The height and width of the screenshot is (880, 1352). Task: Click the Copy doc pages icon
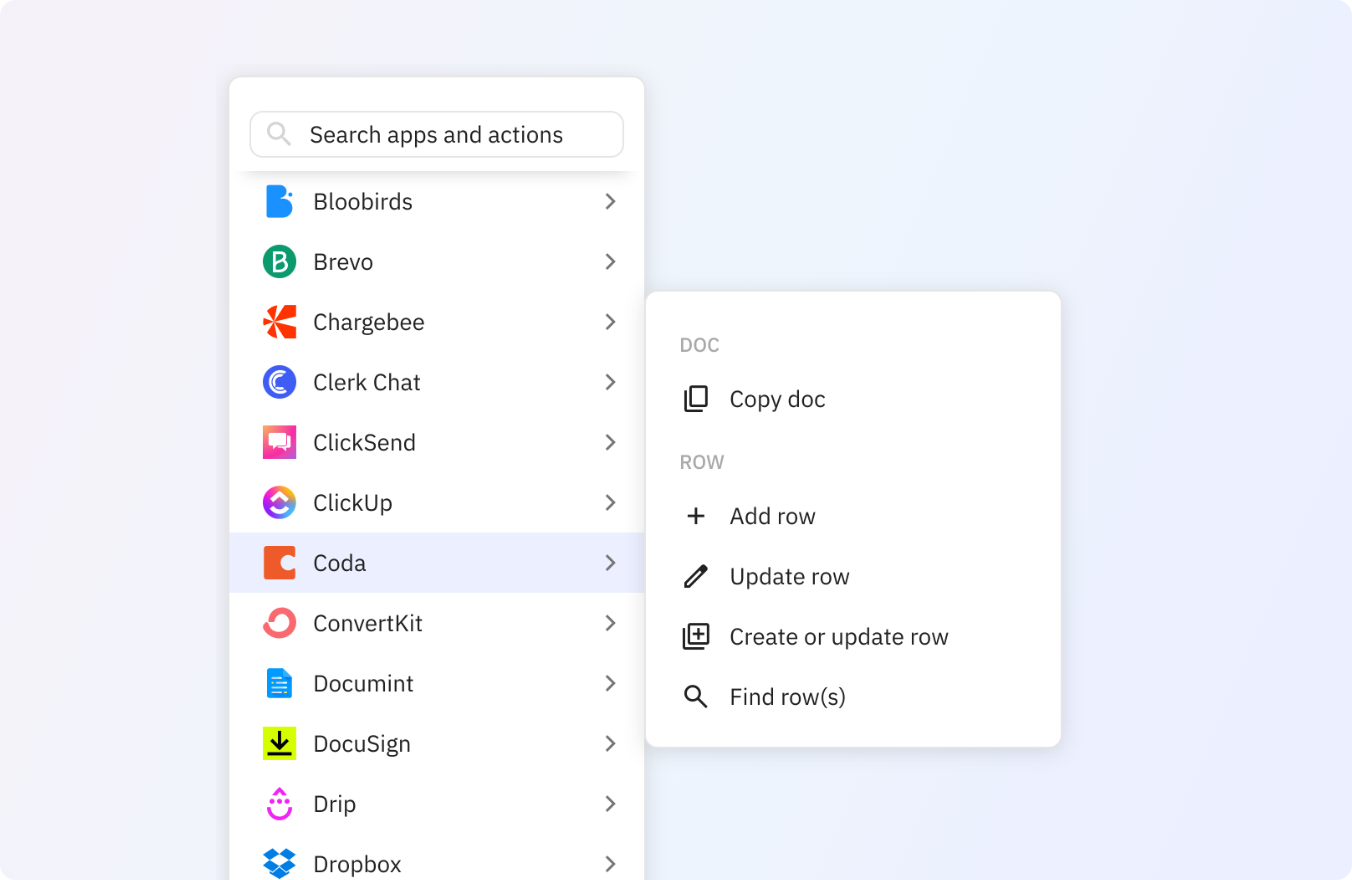coord(695,399)
